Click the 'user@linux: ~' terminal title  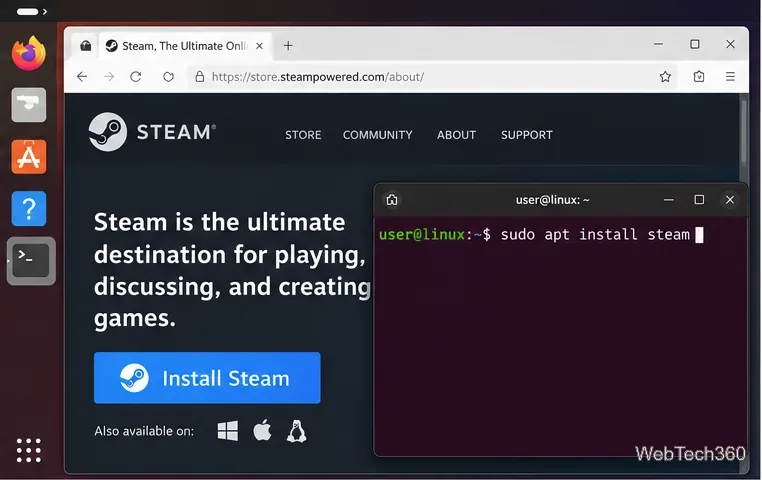pyautogui.click(x=553, y=200)
